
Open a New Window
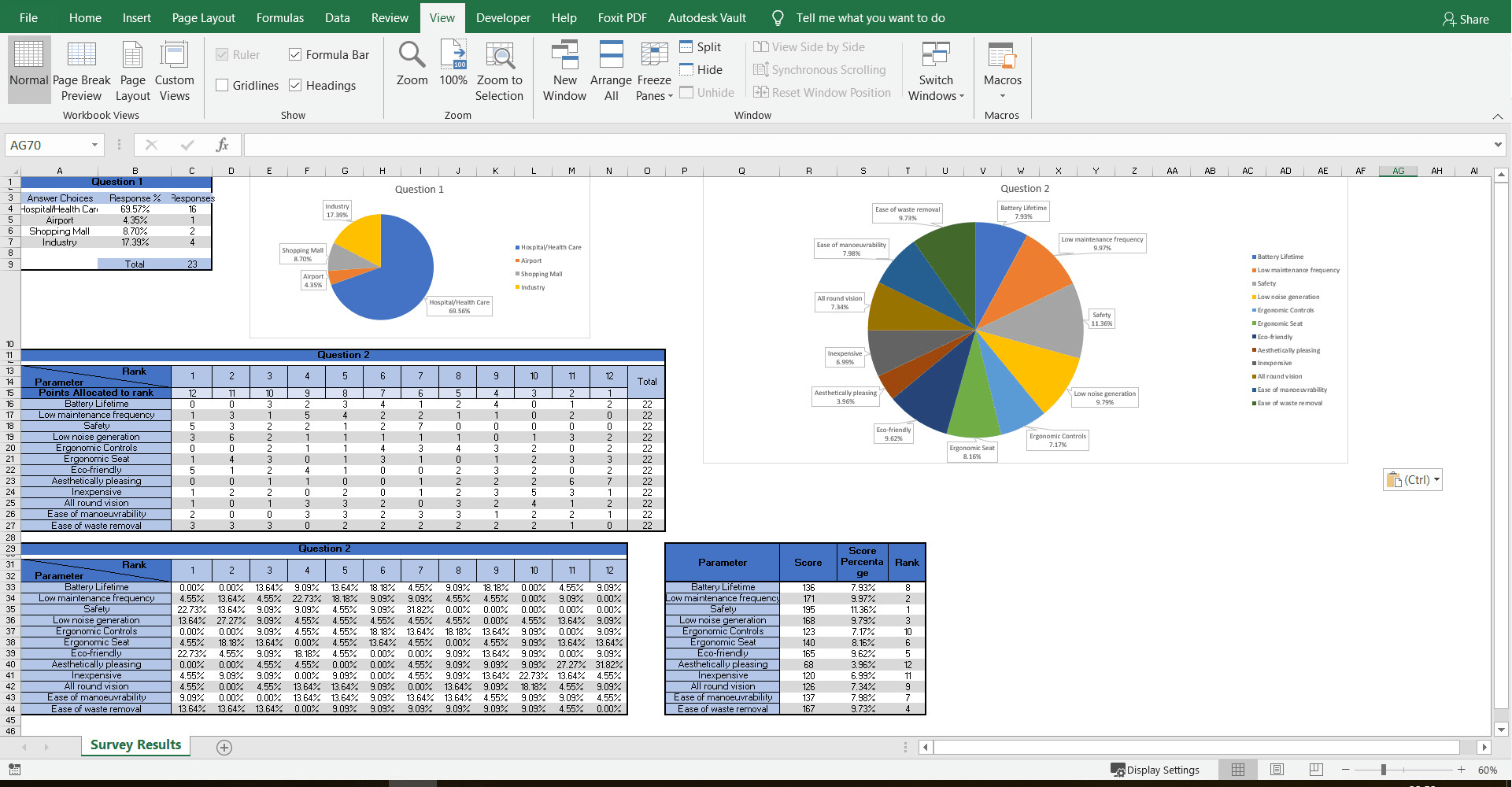564,71
